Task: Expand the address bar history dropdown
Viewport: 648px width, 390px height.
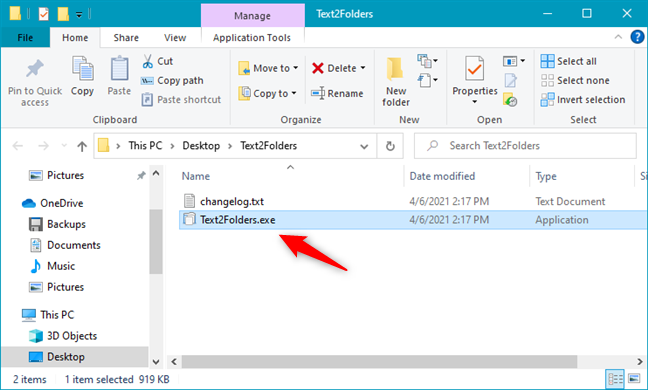Action: click(x=364, y=146)
